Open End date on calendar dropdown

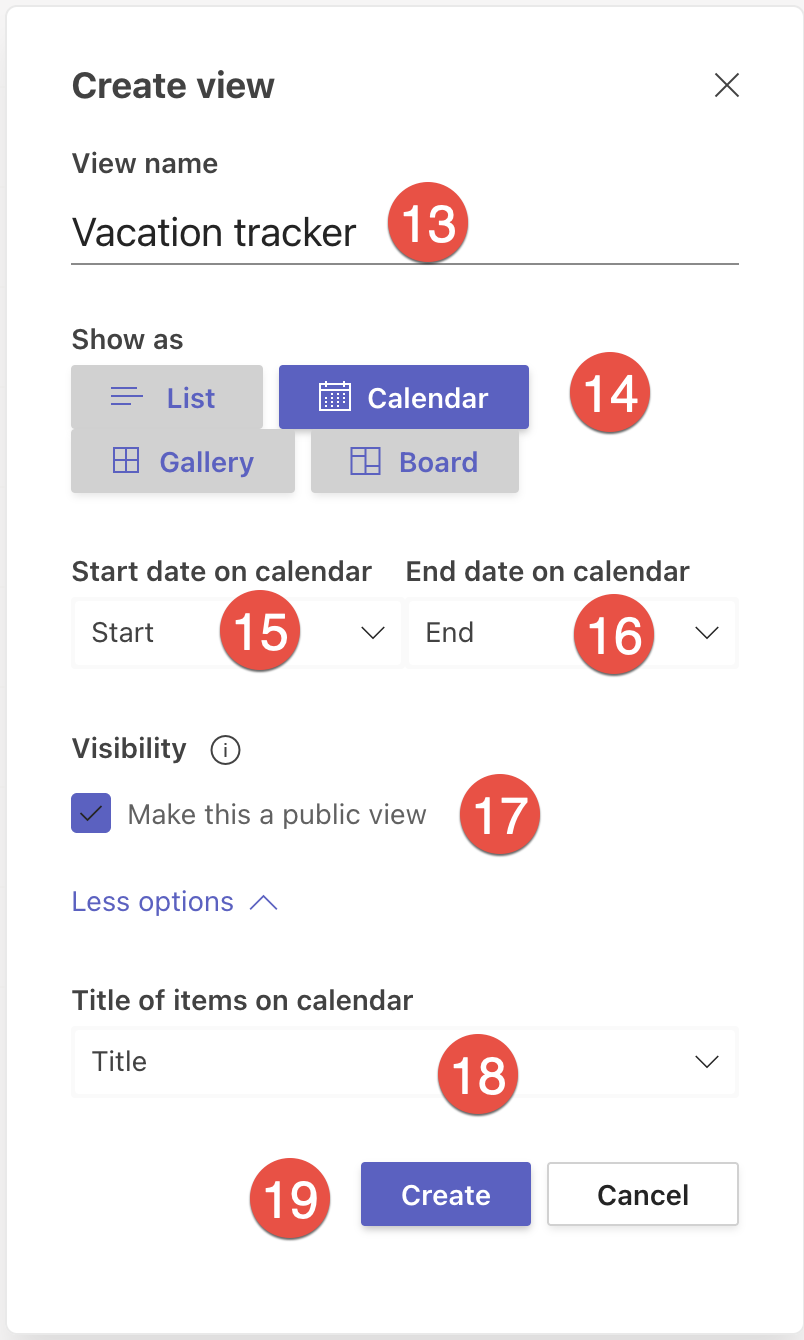pyautogui.click(x=572, y=633)
